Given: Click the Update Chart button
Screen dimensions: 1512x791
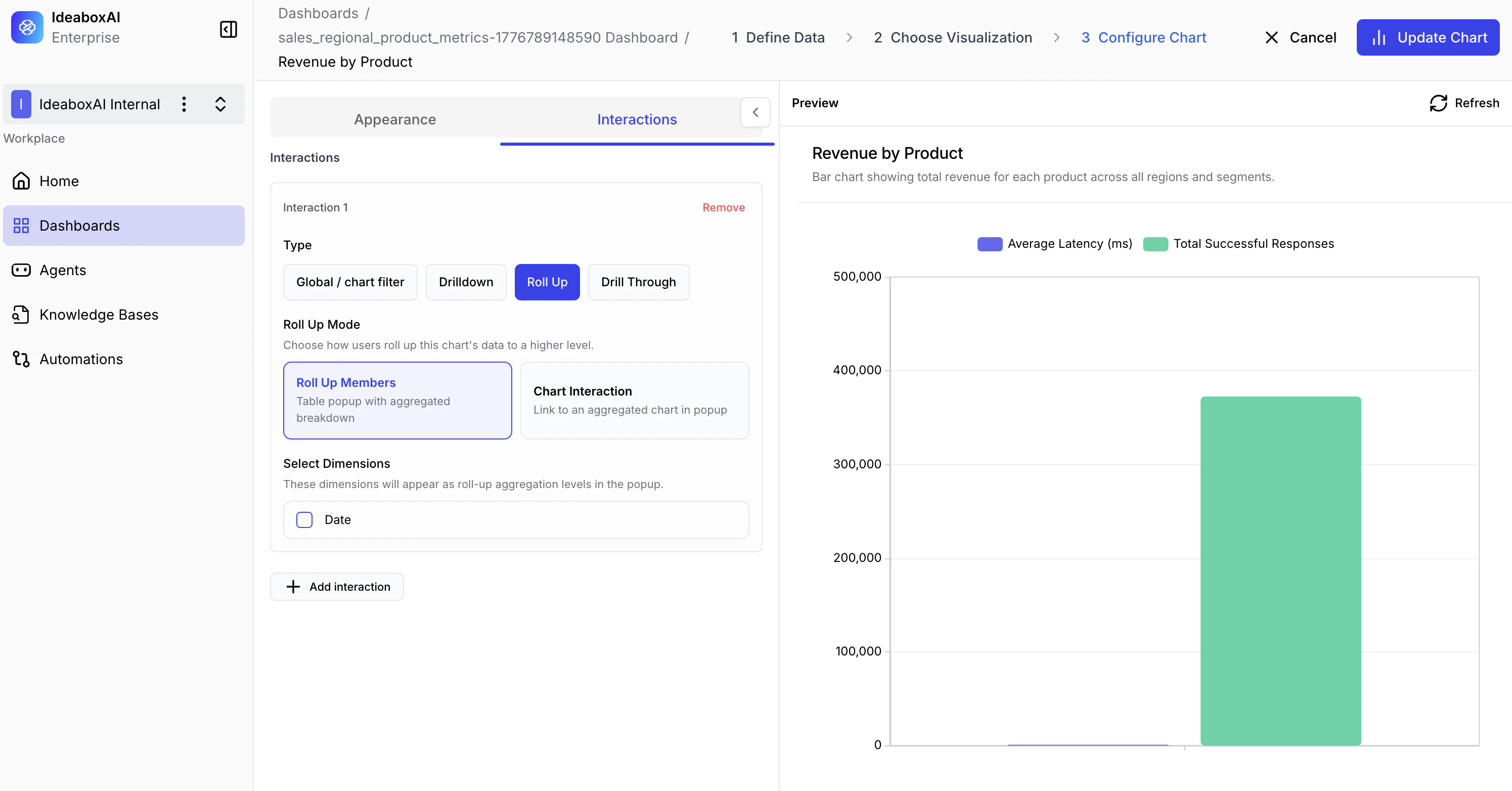Looking at the screenshot, I should (x=1428, y=37).
